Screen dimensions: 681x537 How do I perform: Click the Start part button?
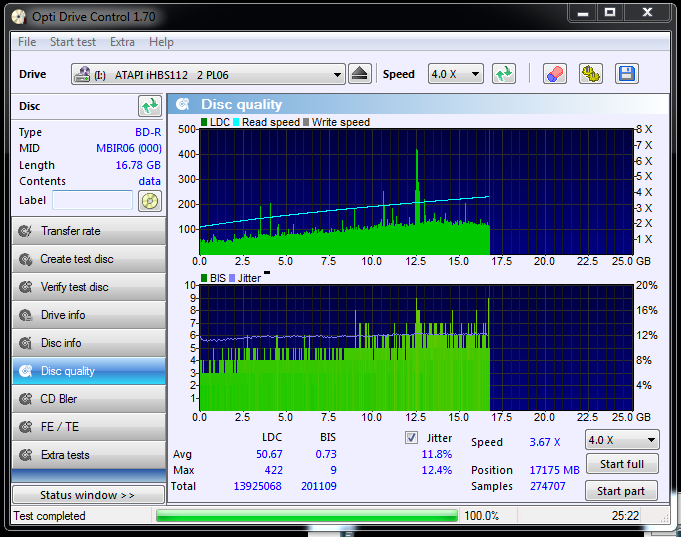pyautogui.click(x=621, y=491)
